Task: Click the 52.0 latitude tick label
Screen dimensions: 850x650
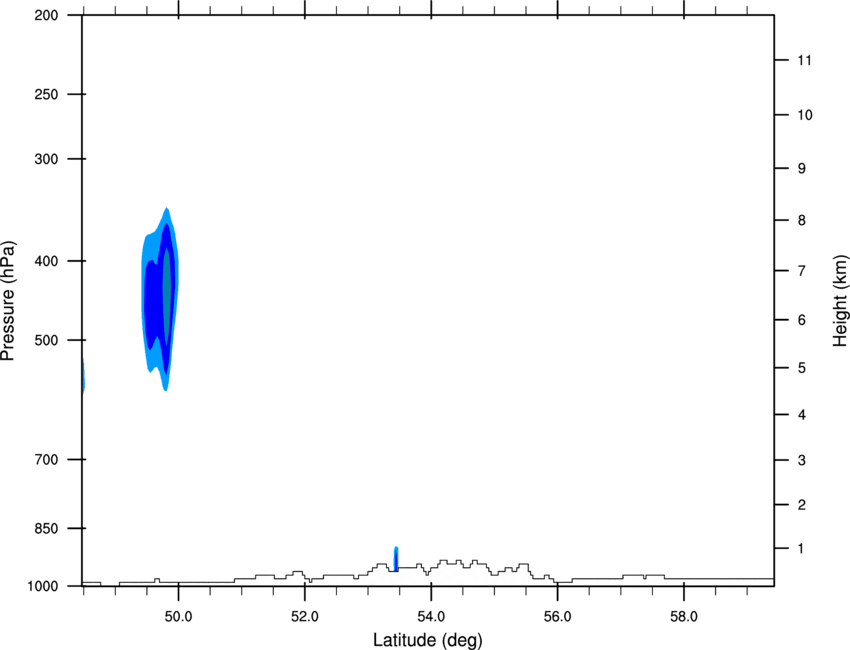Action: pos(305,617)
